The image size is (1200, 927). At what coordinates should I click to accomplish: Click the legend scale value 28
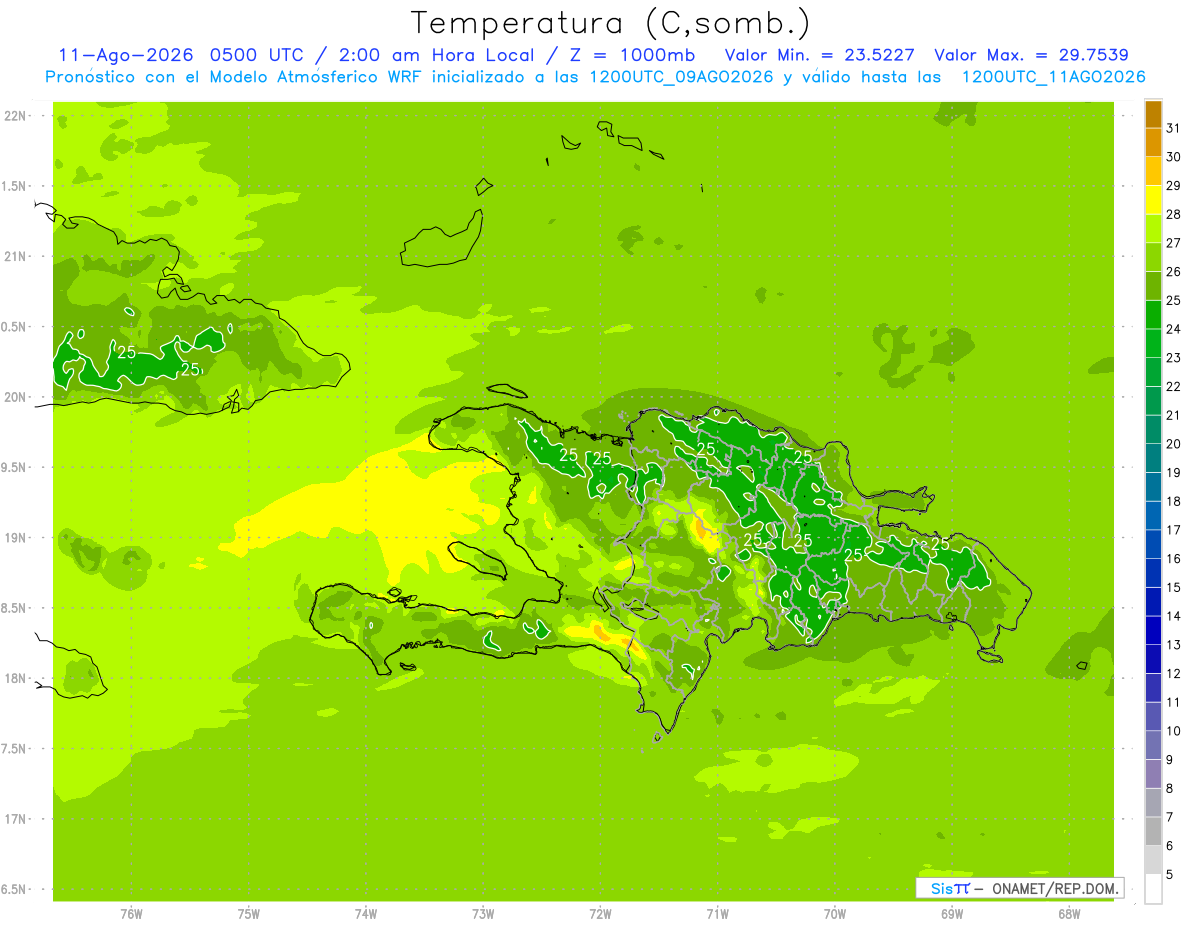click(x=1173, y=214)
